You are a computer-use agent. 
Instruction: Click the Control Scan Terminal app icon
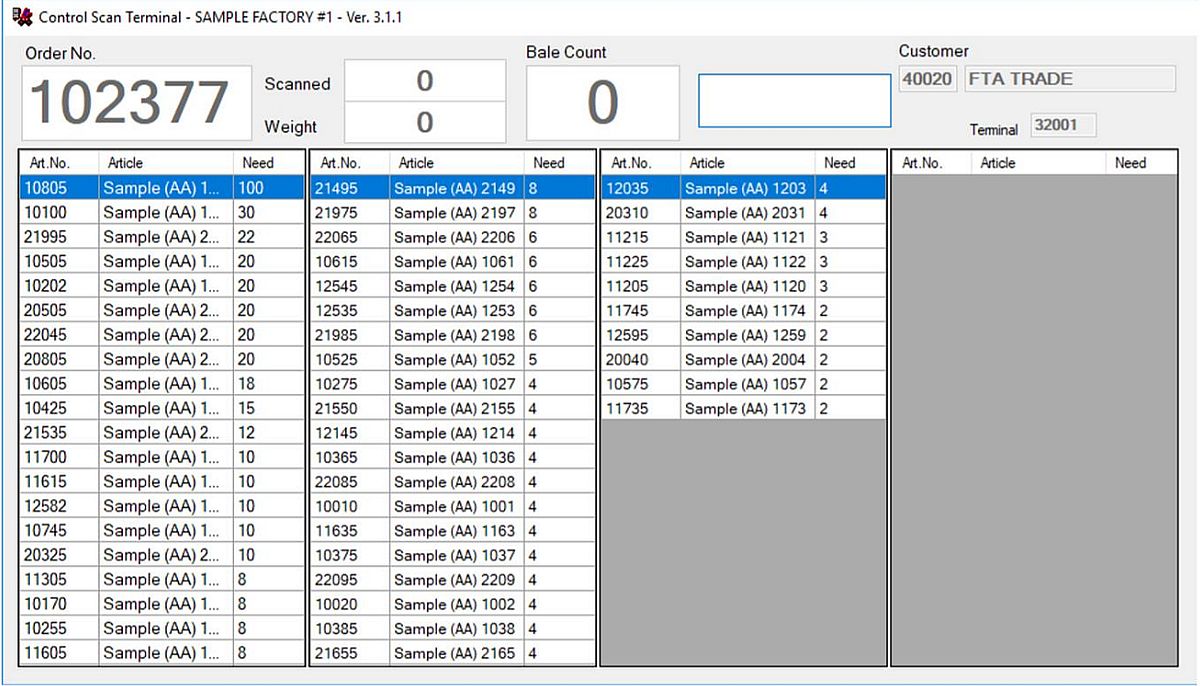tap(22, 17)
